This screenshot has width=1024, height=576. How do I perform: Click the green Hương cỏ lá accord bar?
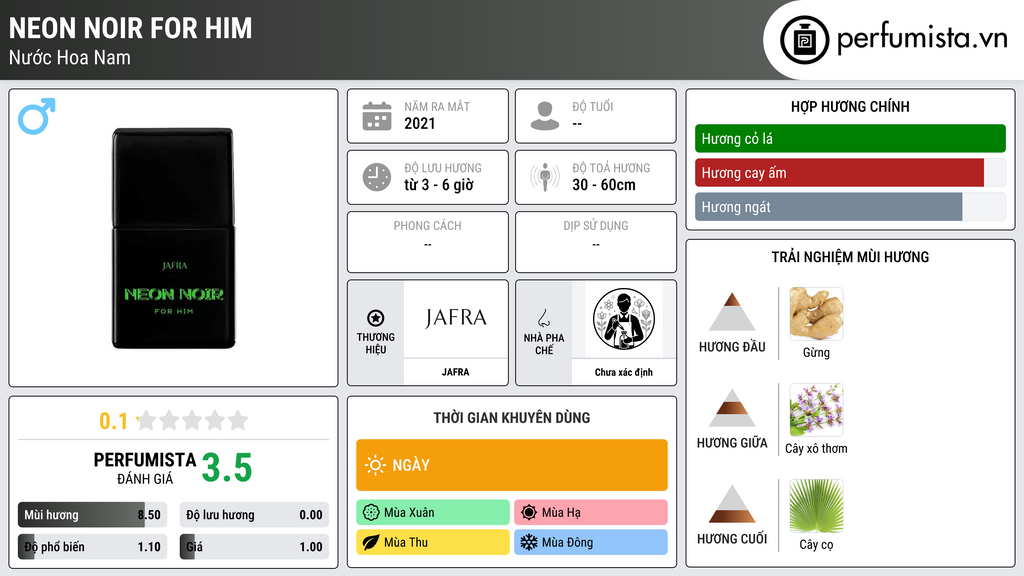coord(850,138)
